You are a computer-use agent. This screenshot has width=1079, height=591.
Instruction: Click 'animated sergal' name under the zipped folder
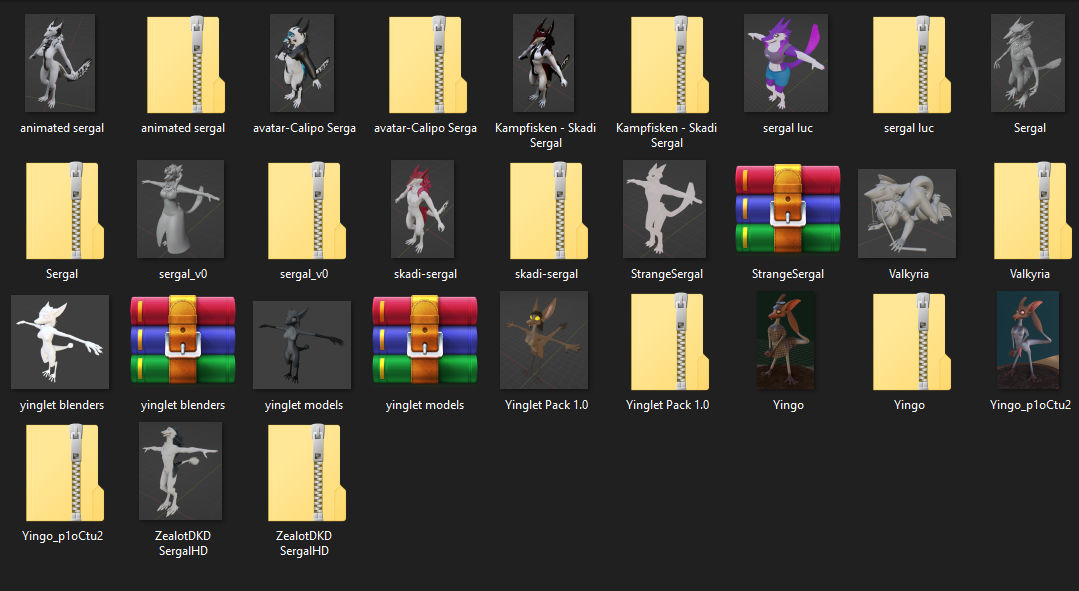click(183, 128)
